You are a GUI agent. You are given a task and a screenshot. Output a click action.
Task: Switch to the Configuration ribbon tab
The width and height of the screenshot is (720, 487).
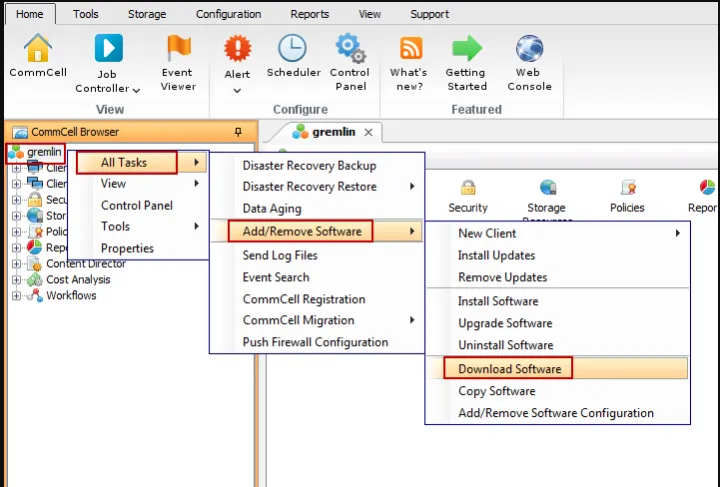tap(228, 14)
